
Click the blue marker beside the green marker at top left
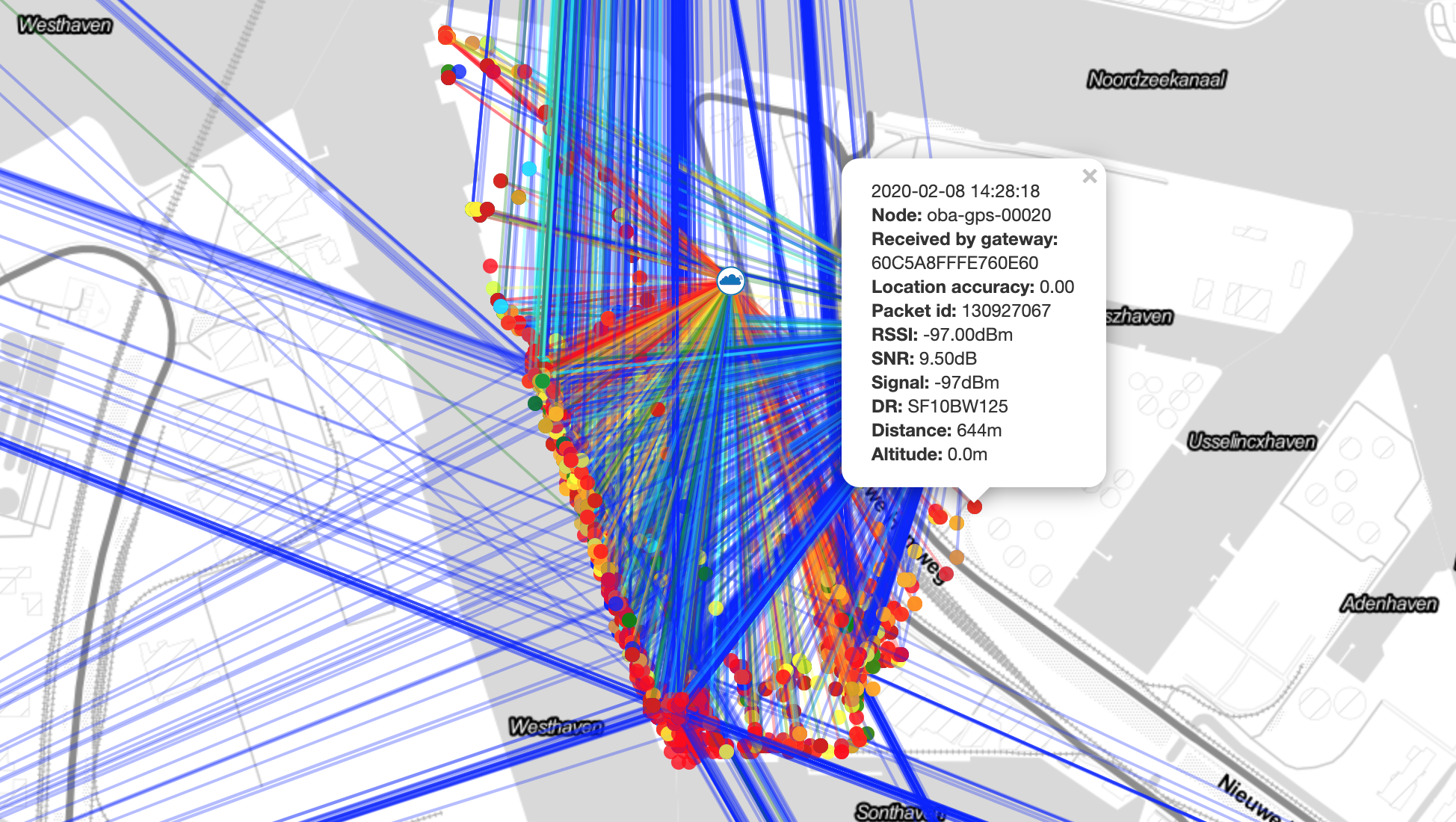[x=459, y=71]
